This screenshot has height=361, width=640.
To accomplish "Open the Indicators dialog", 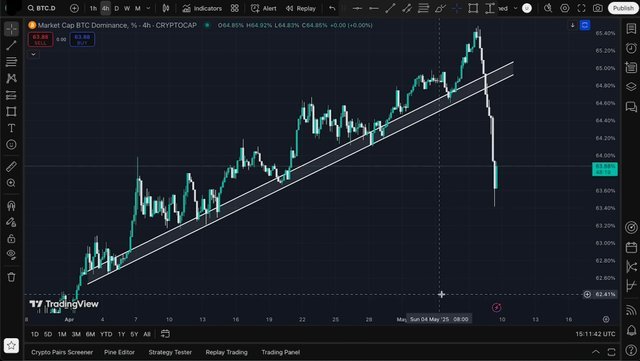I will (202, 8).
